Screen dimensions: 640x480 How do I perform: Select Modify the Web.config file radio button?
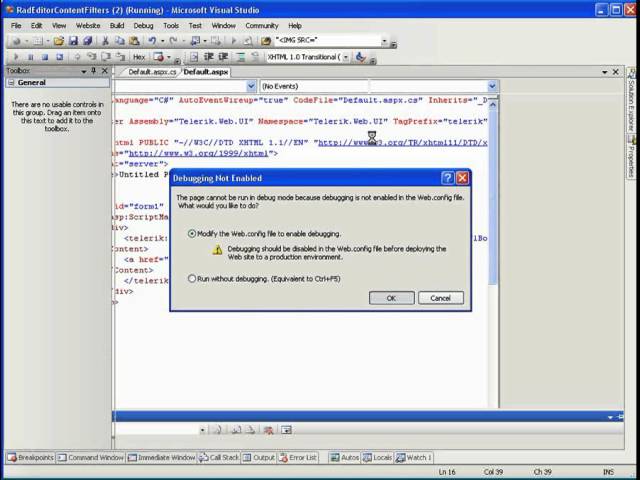pyautogui.click(x=192, y=234)
